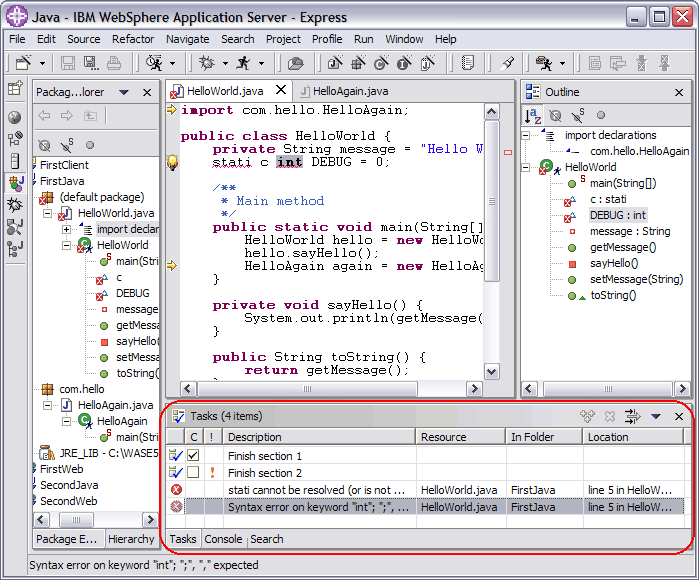Select the Java perspective icon in the left bar

(x=15, y=182)
